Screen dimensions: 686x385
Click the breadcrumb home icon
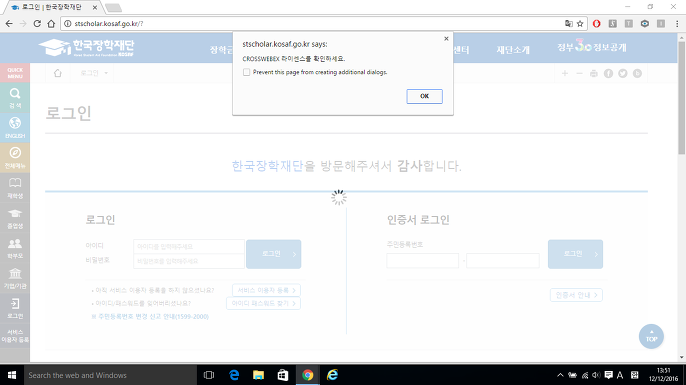coord(58,73)
